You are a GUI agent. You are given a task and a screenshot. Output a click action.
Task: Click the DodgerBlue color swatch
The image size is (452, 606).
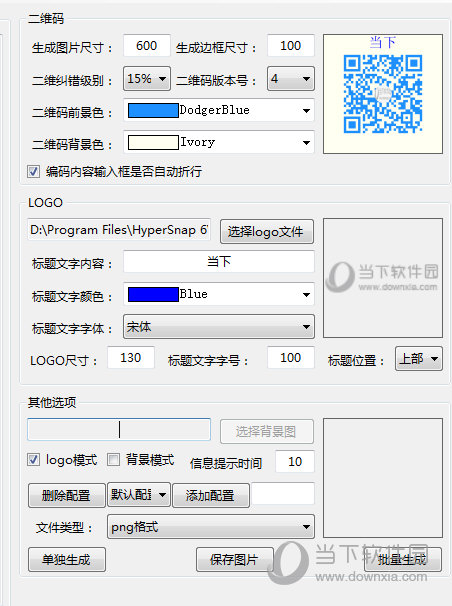pos(153,111)
